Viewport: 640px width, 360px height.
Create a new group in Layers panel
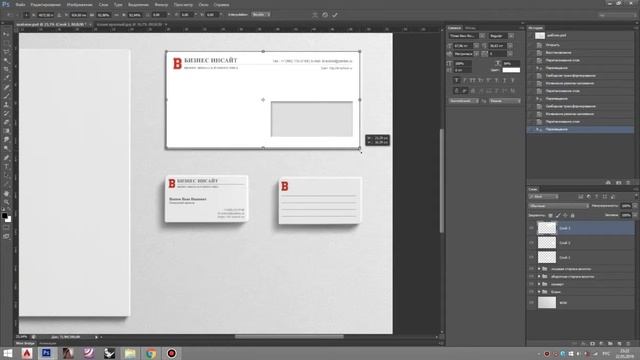610,344
